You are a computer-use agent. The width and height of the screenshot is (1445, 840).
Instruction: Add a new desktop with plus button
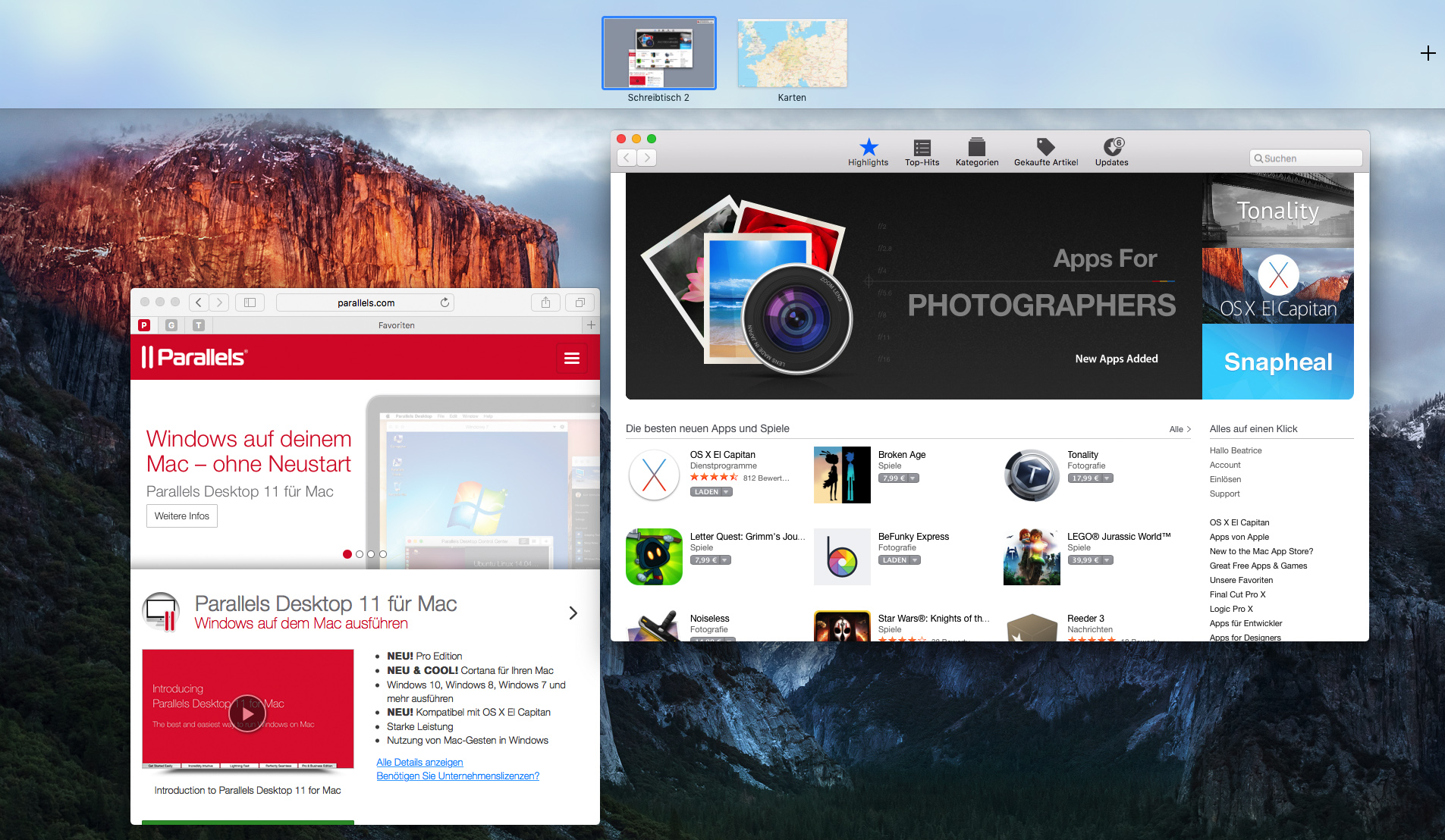tap(1428, 53)
